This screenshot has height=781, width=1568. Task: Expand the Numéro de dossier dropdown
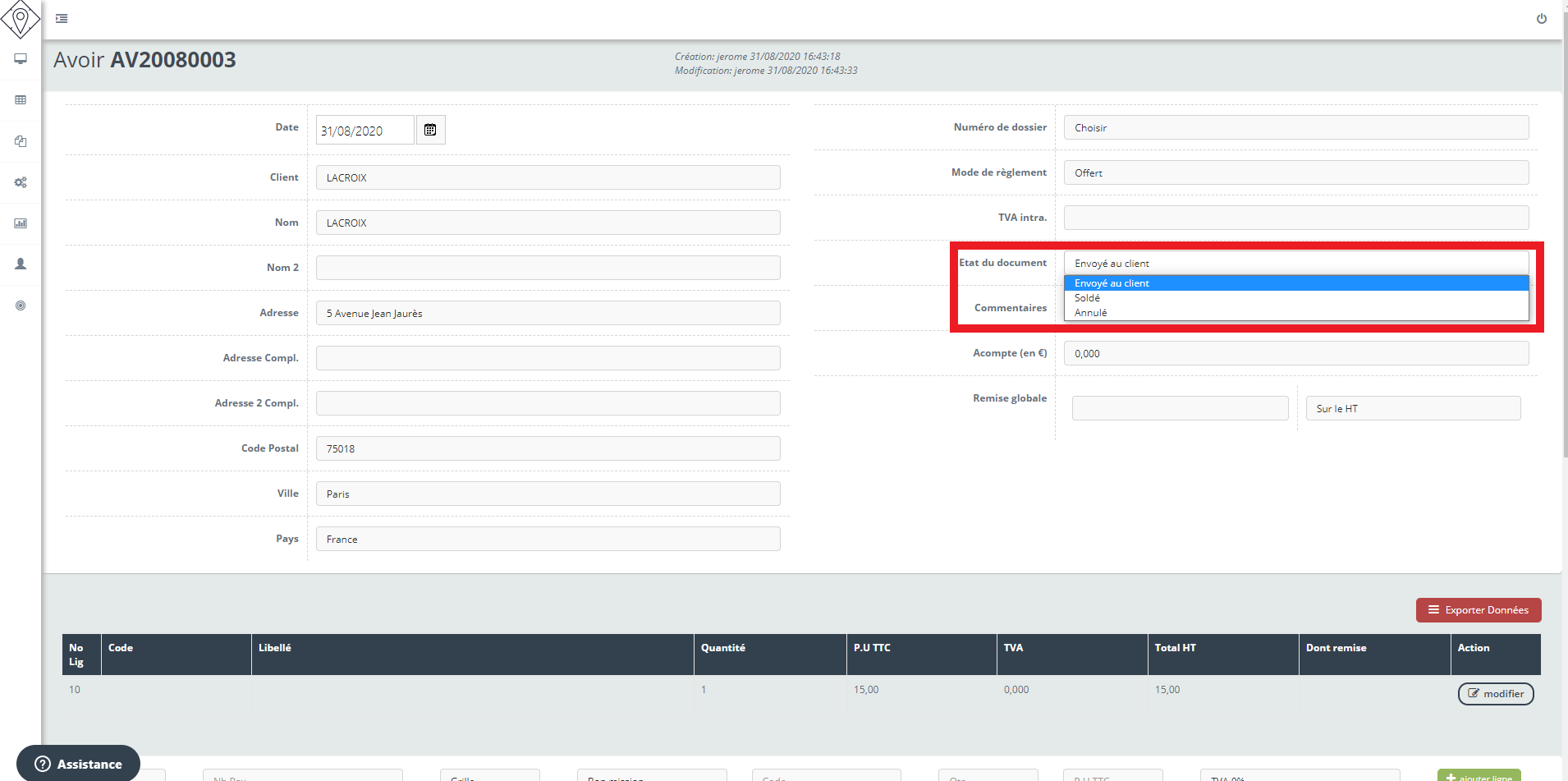point(1295,127)
